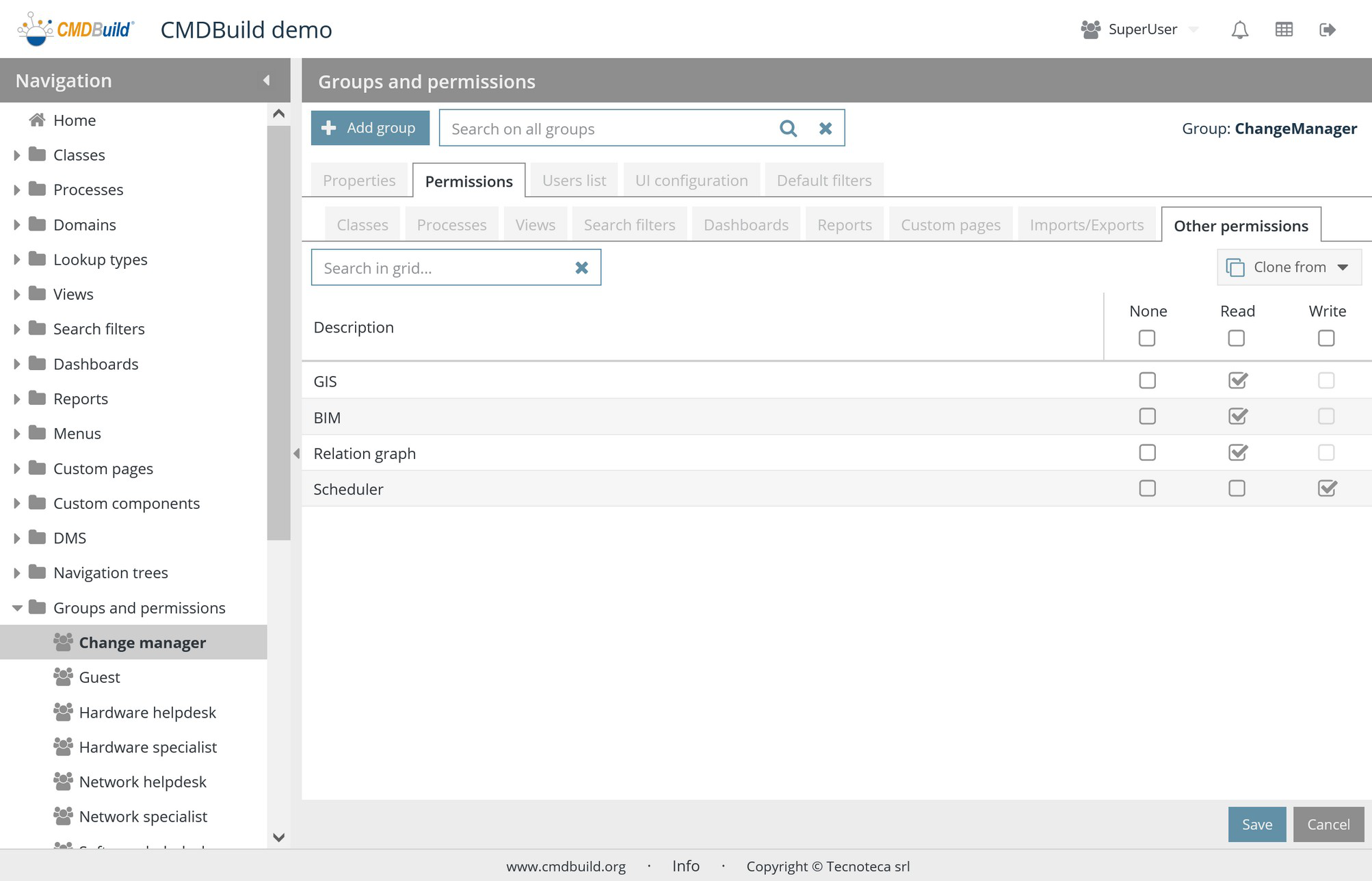Click the Home icon in navigation

click(38, 120)
